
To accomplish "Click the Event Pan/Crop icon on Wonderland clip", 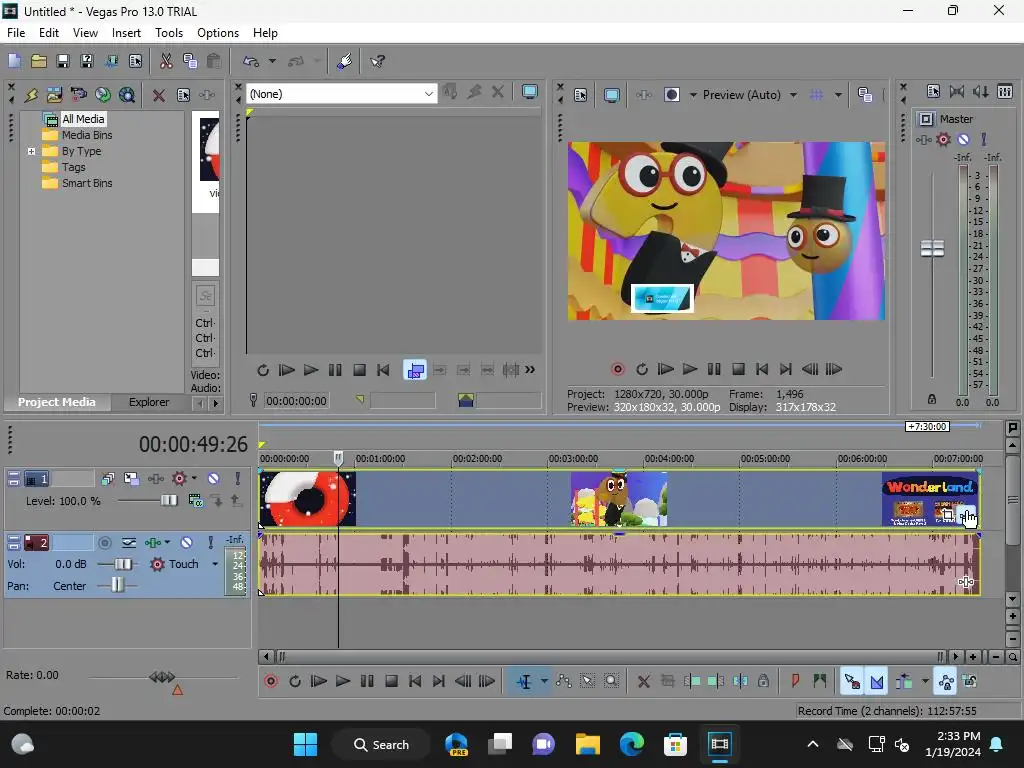I will [948, 515].
